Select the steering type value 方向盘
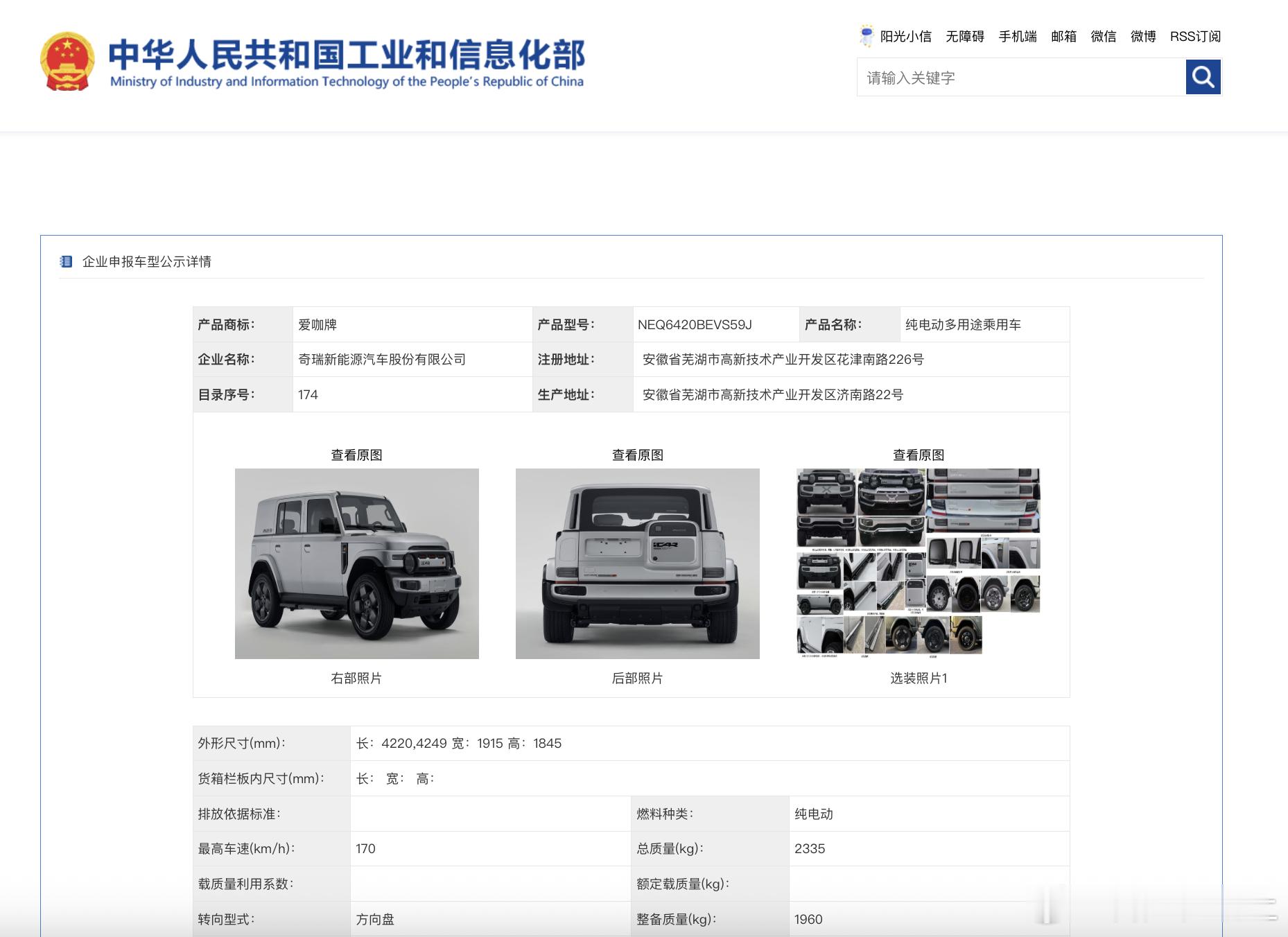The height and width of the screenshot is (937, 1288). (x=375, y=919)
